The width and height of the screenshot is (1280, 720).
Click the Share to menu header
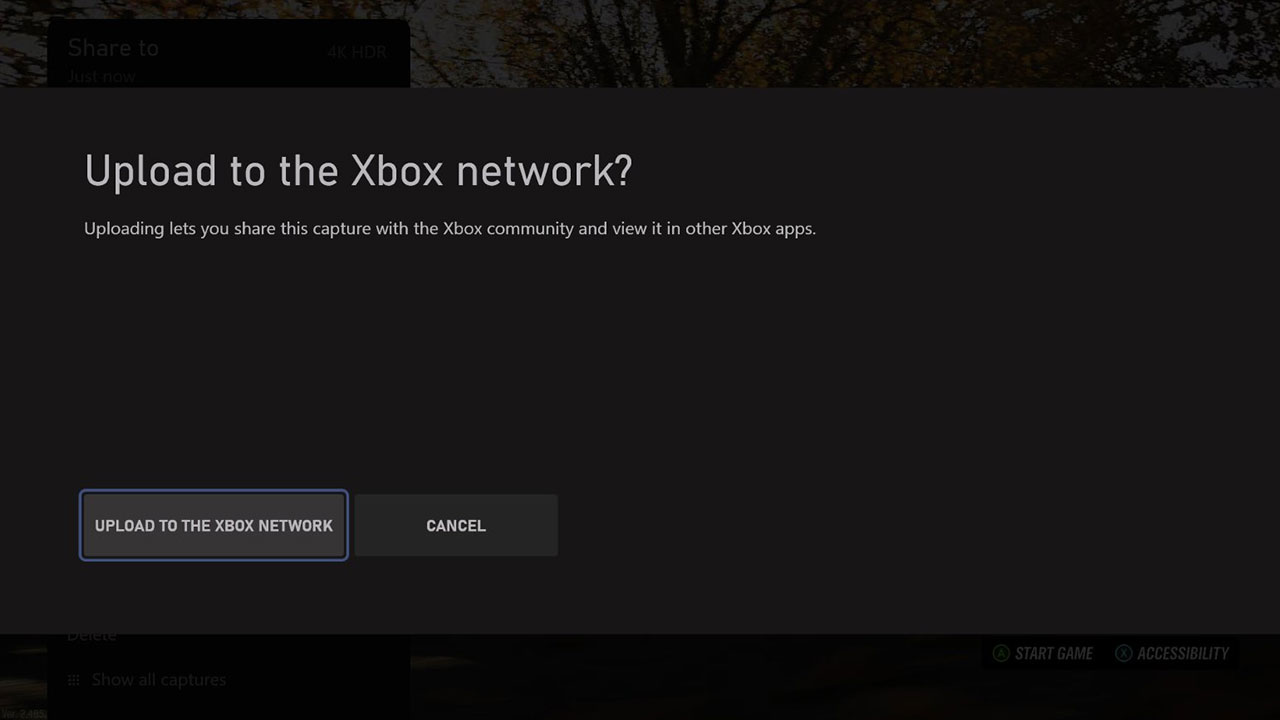112,47
